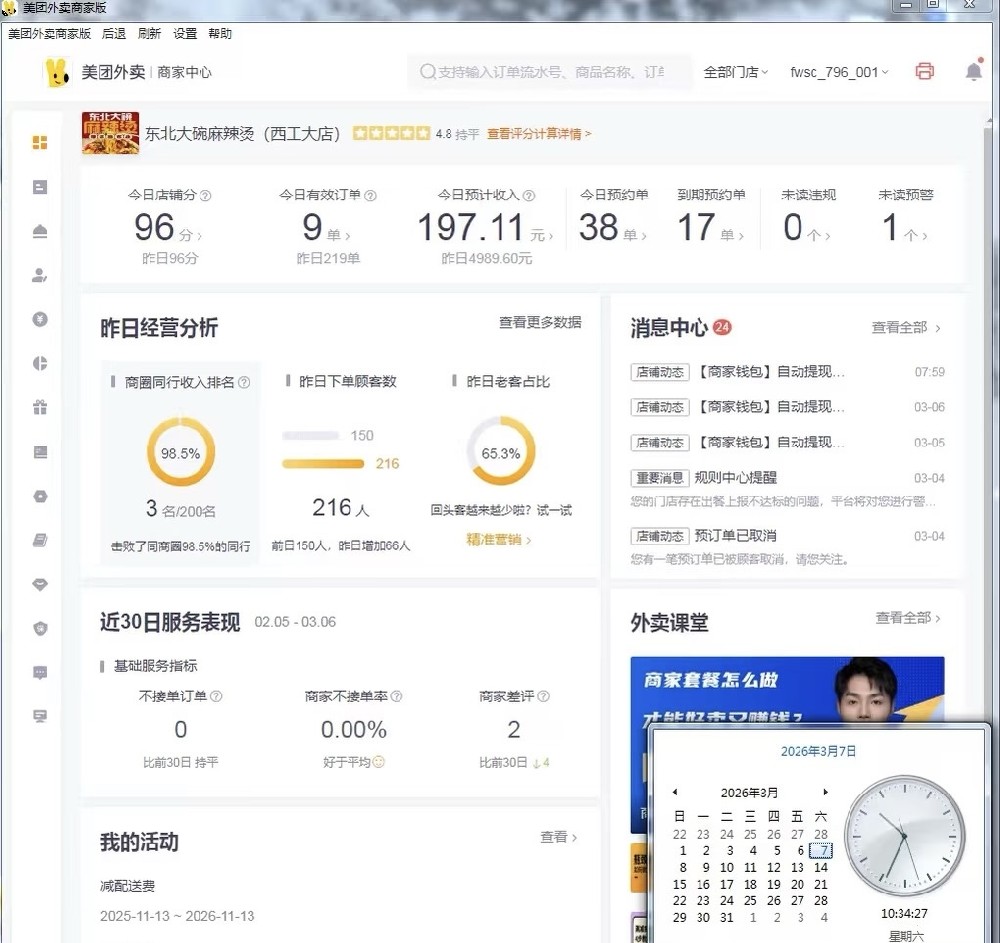Expand the 全部门店 store dropdown

tap(737, 72)
